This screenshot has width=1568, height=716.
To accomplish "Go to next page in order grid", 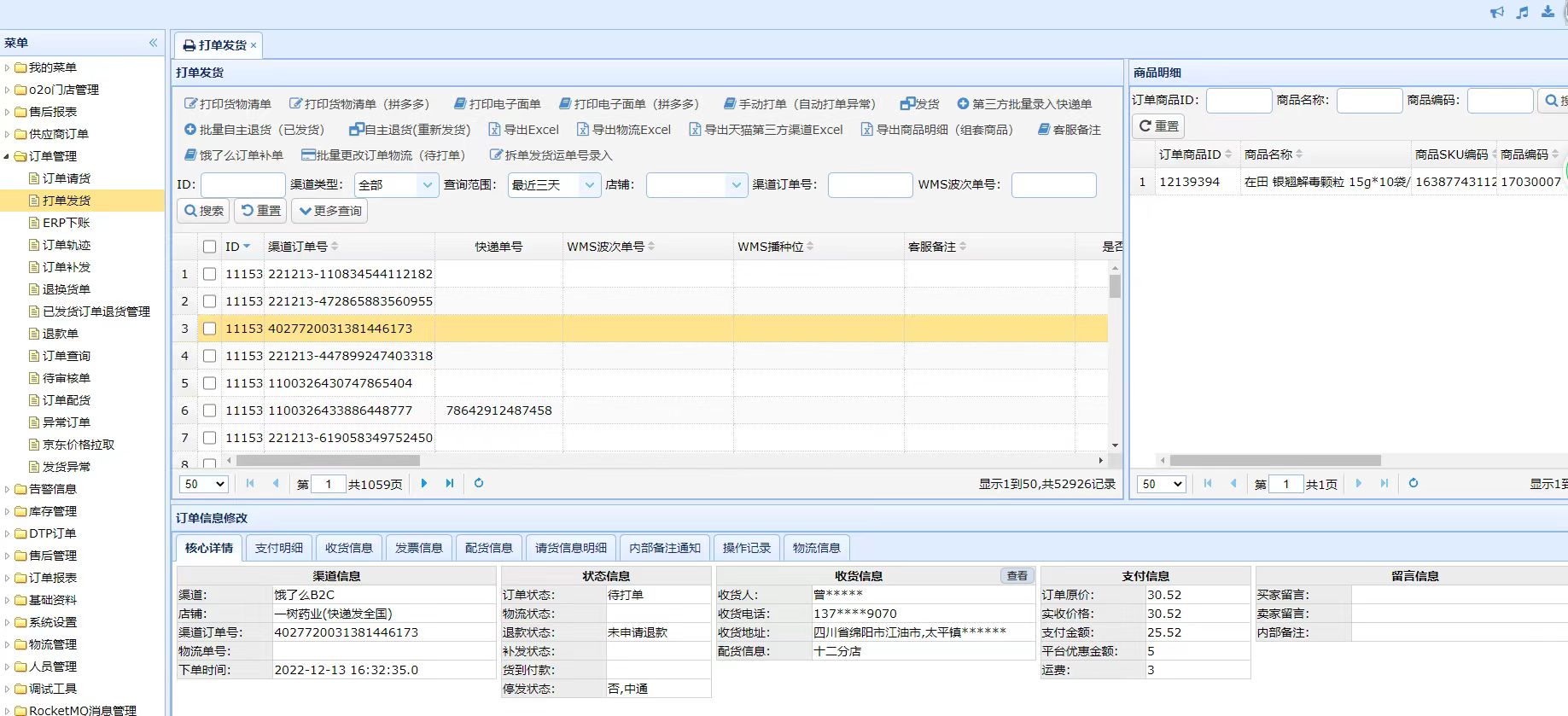I will click(424, 483).
